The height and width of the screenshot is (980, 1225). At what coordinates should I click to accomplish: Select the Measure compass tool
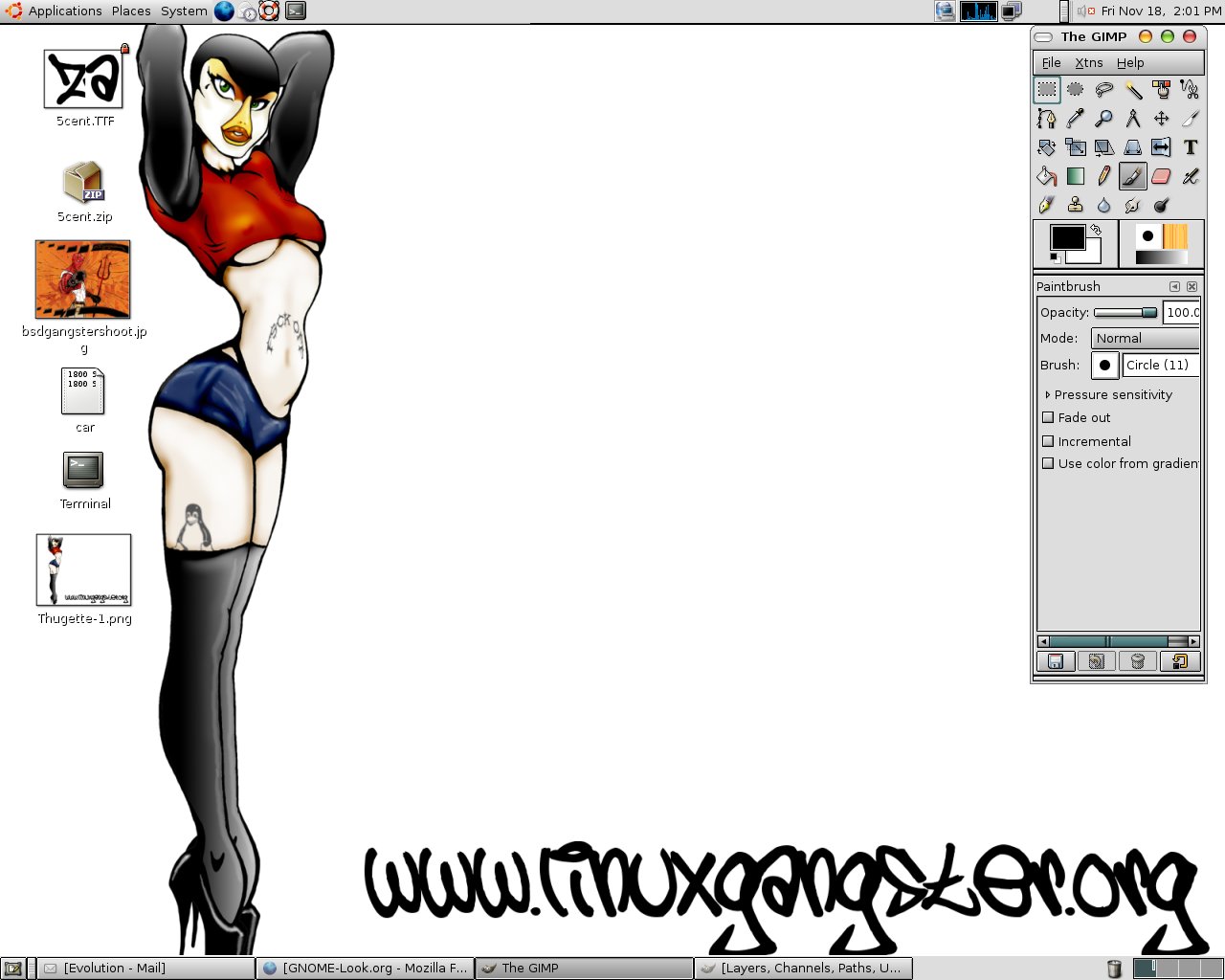pyautogui.click(x=1133, y=119)
